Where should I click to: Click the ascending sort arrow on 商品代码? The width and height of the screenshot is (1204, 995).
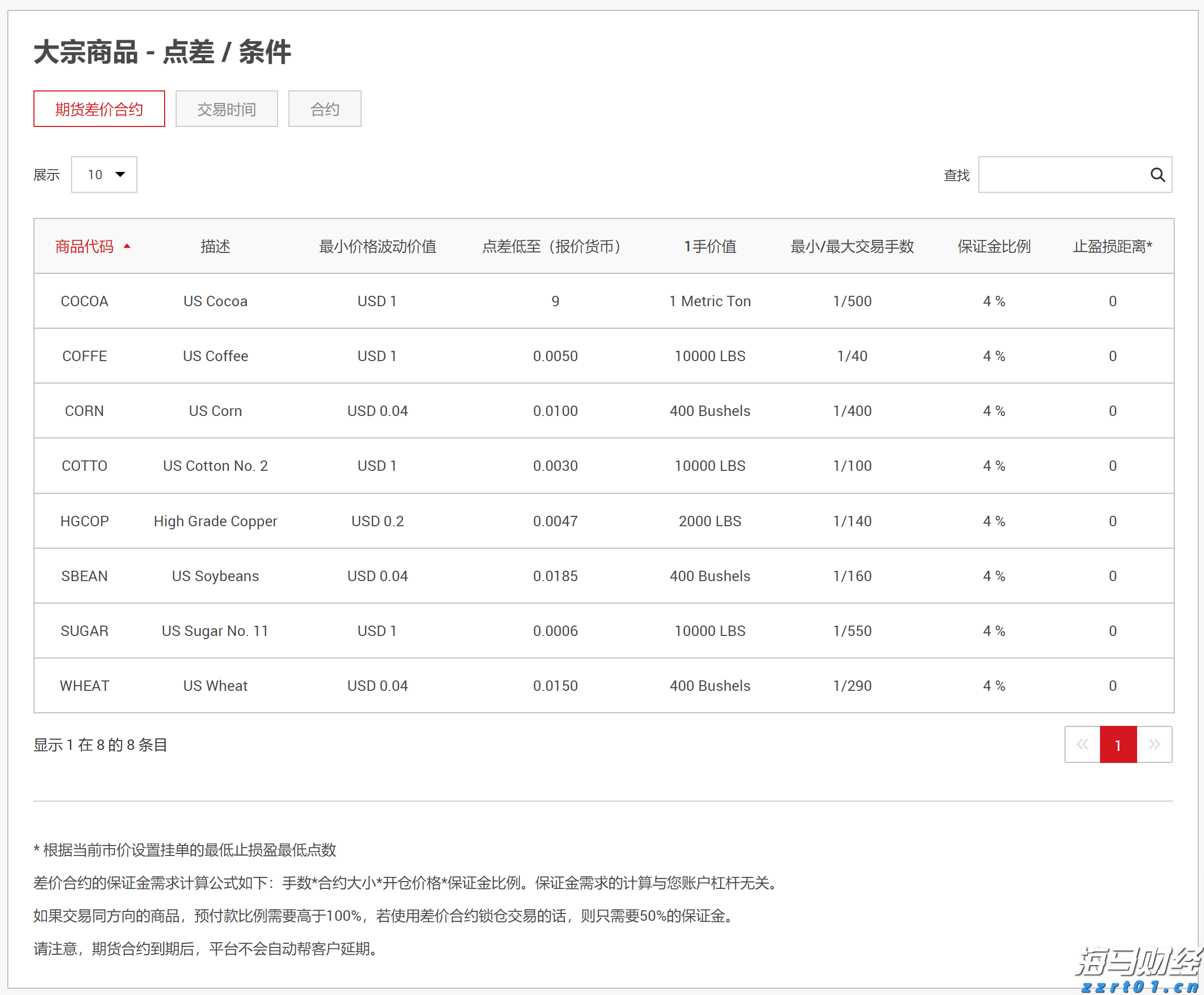click(127, 246)
